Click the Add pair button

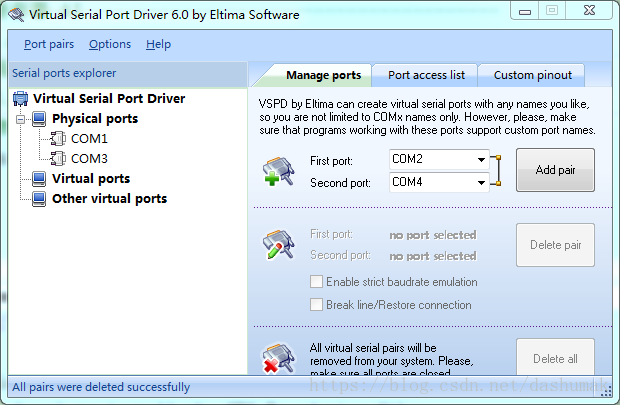pyautogui.click(x=555, y=170)
